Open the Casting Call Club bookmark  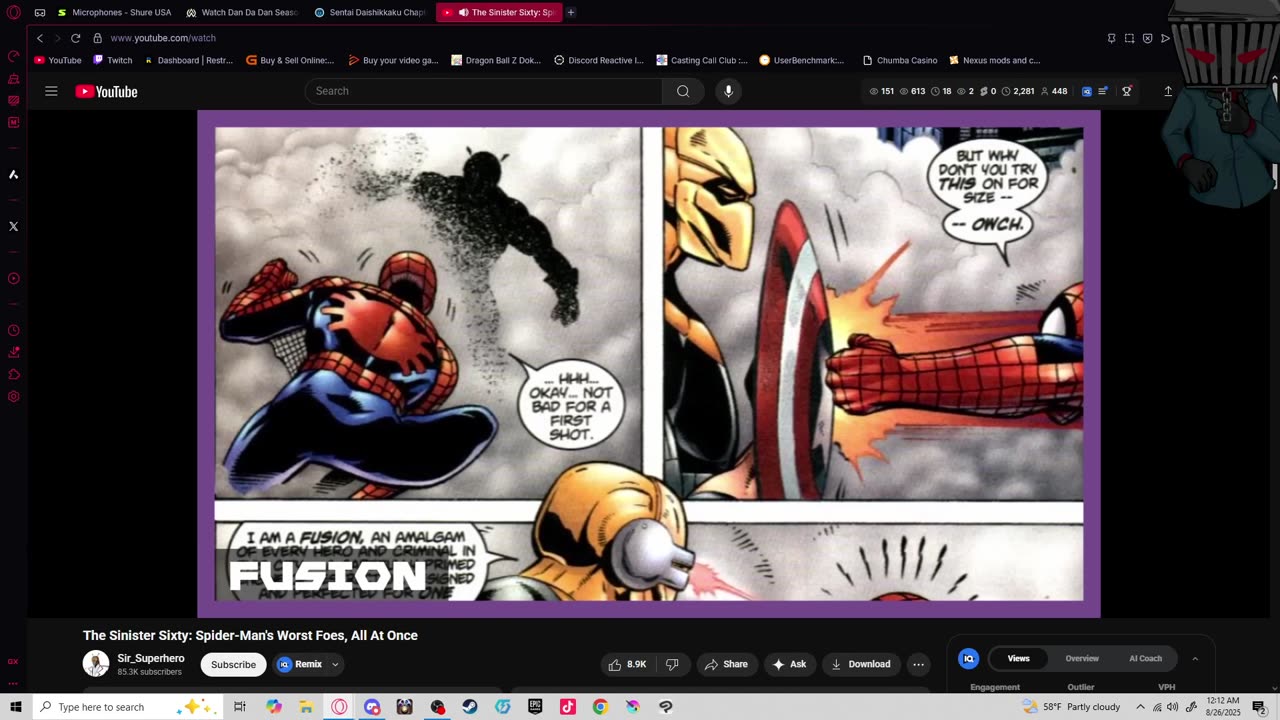pos(702,60)
